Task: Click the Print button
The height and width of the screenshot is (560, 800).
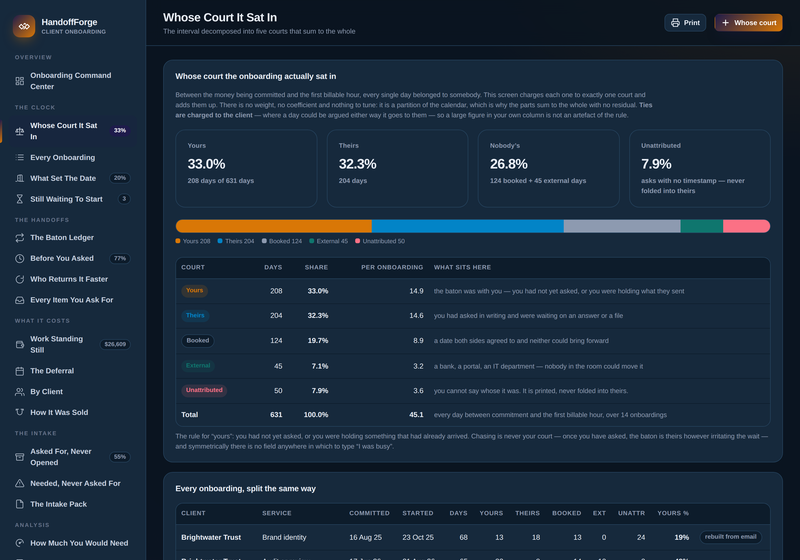Action: pos(685,23)
